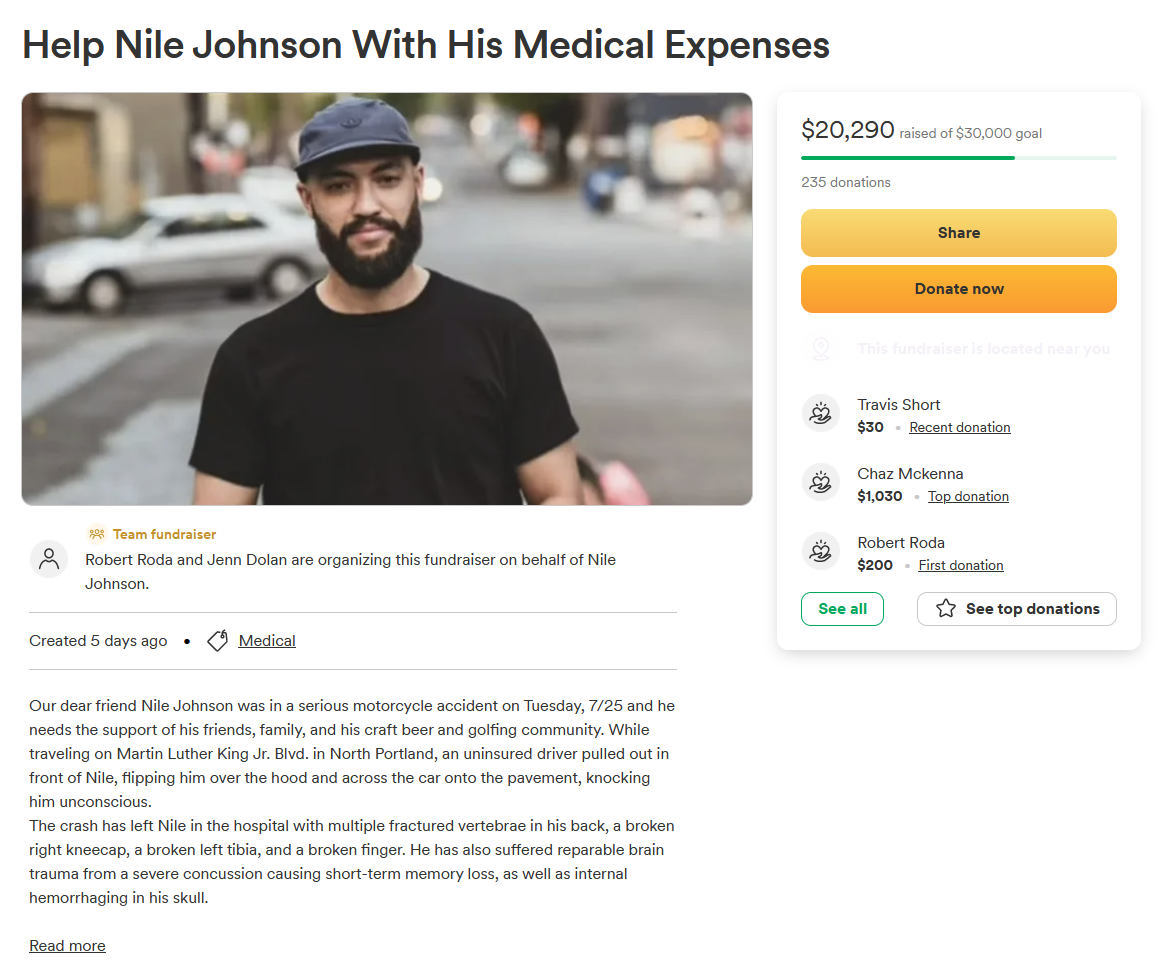Click Chaz Mckenna's donation heart icon
1162x965 pixels.
point(821,483)
